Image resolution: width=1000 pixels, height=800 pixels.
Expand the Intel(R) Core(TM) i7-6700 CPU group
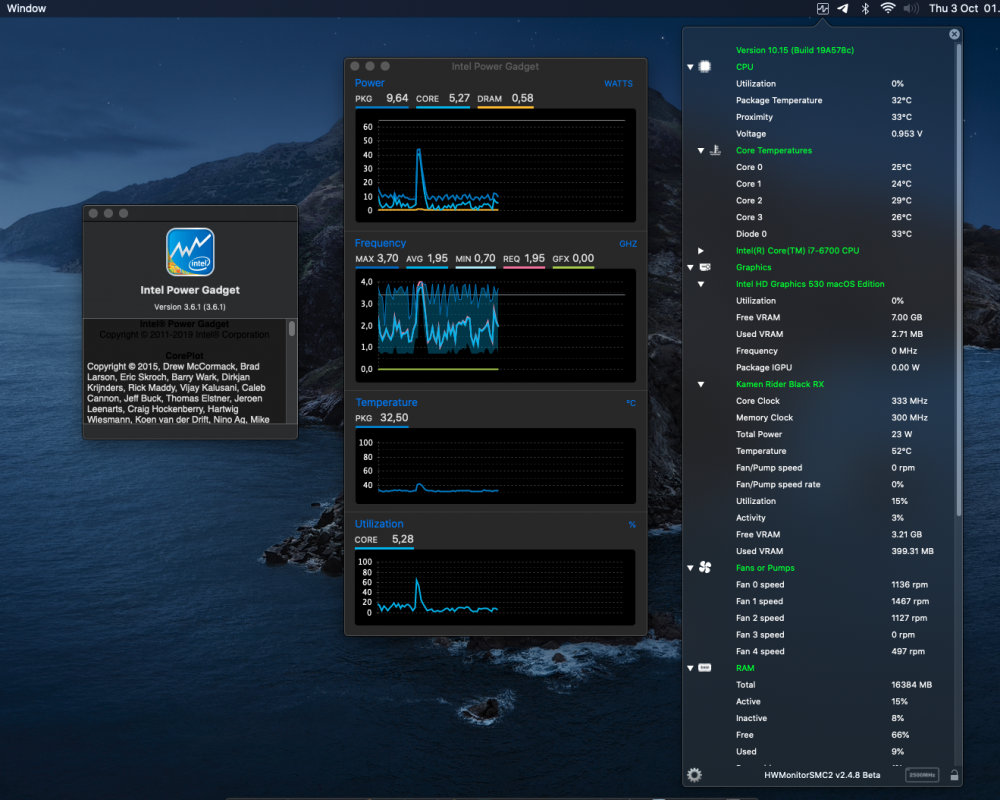point(701,251)
